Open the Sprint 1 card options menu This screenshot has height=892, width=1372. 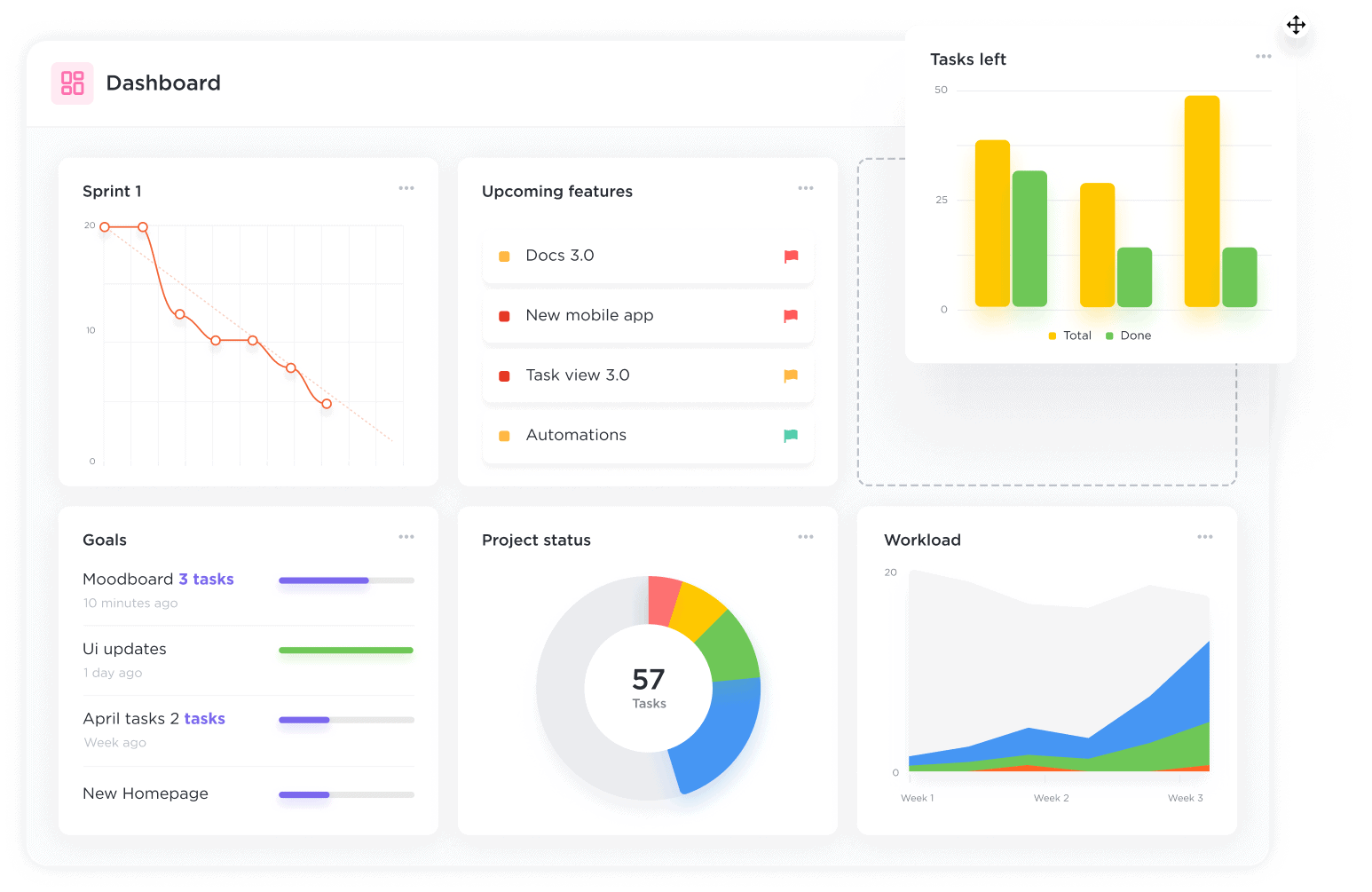[406, 187]
